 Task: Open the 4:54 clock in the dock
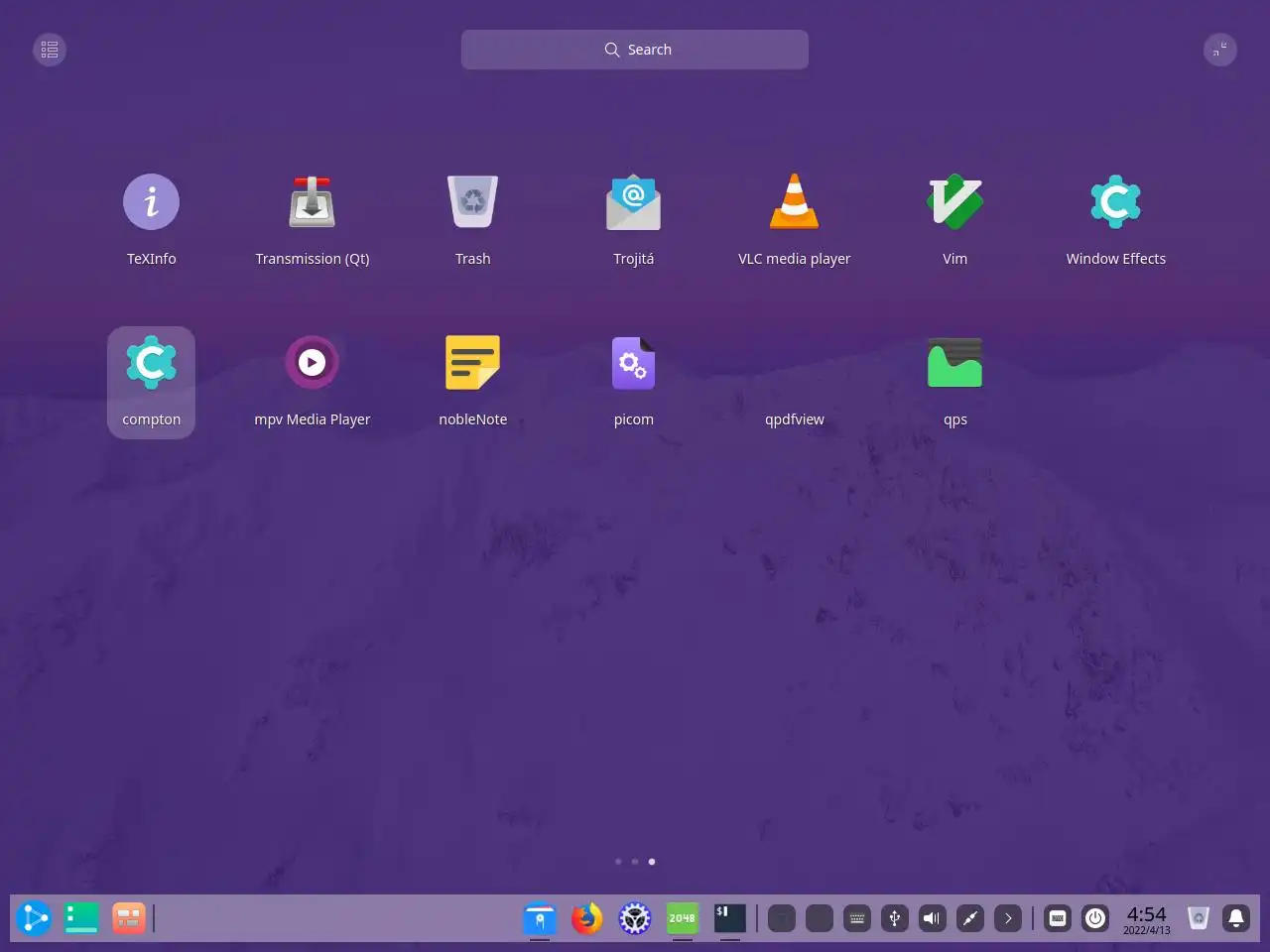[1147, 919]
